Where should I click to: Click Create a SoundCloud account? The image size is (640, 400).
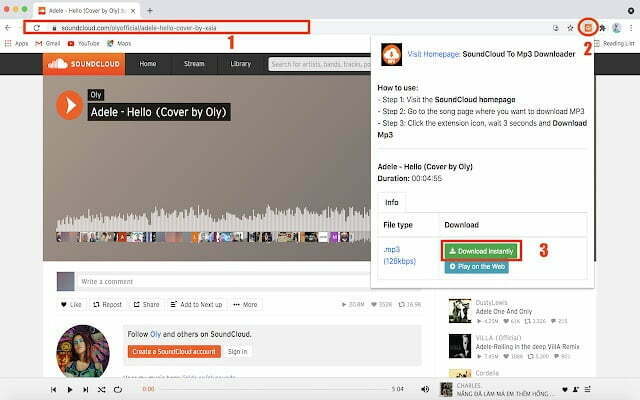tap(174, 351)
